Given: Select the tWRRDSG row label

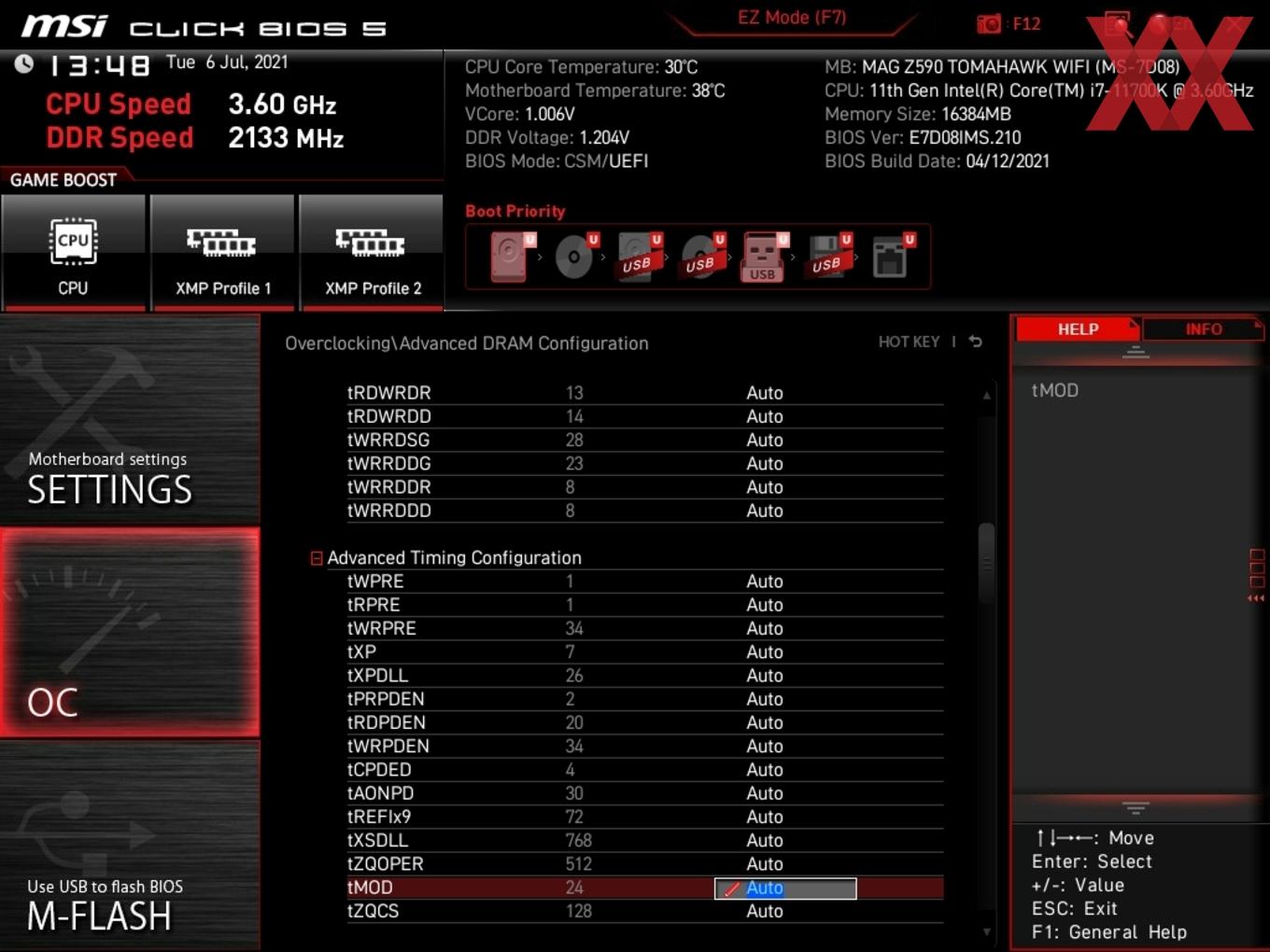Looking at the screenshot, I should point(388,441).
